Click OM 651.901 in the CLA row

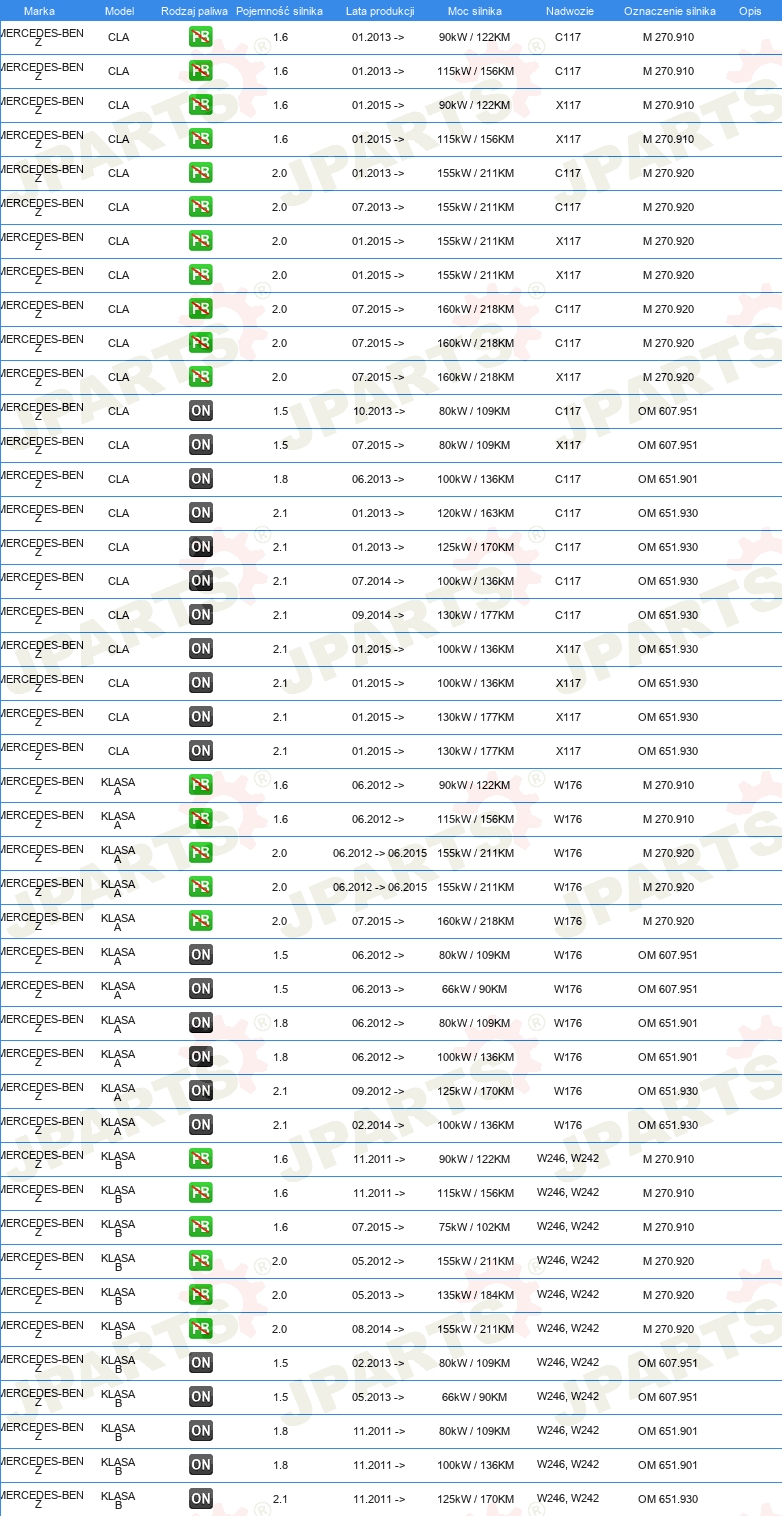point(668,479)
